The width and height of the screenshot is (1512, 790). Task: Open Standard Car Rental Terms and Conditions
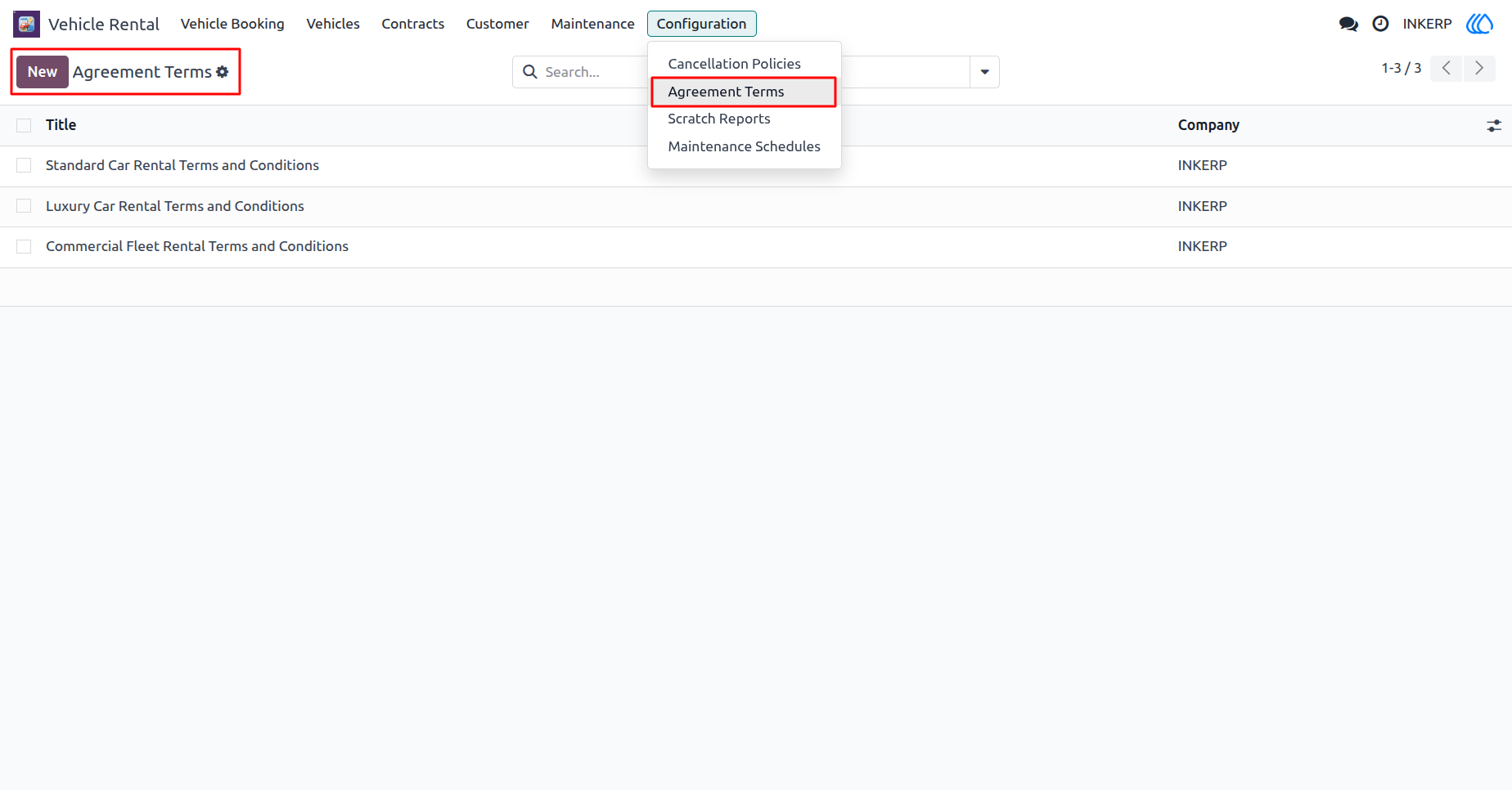182,165
